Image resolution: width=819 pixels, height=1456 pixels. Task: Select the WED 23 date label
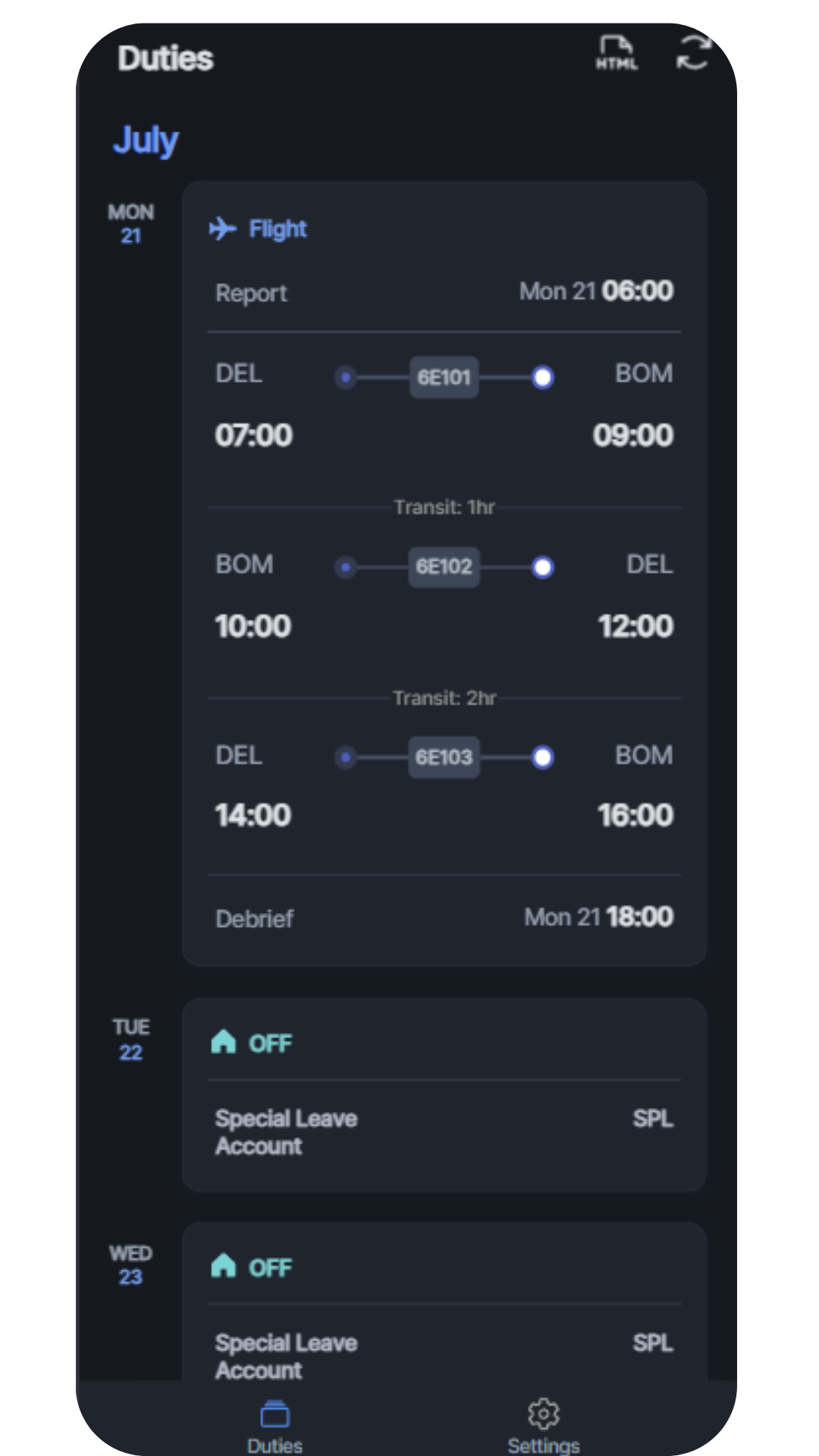[x=131, y=1265]
